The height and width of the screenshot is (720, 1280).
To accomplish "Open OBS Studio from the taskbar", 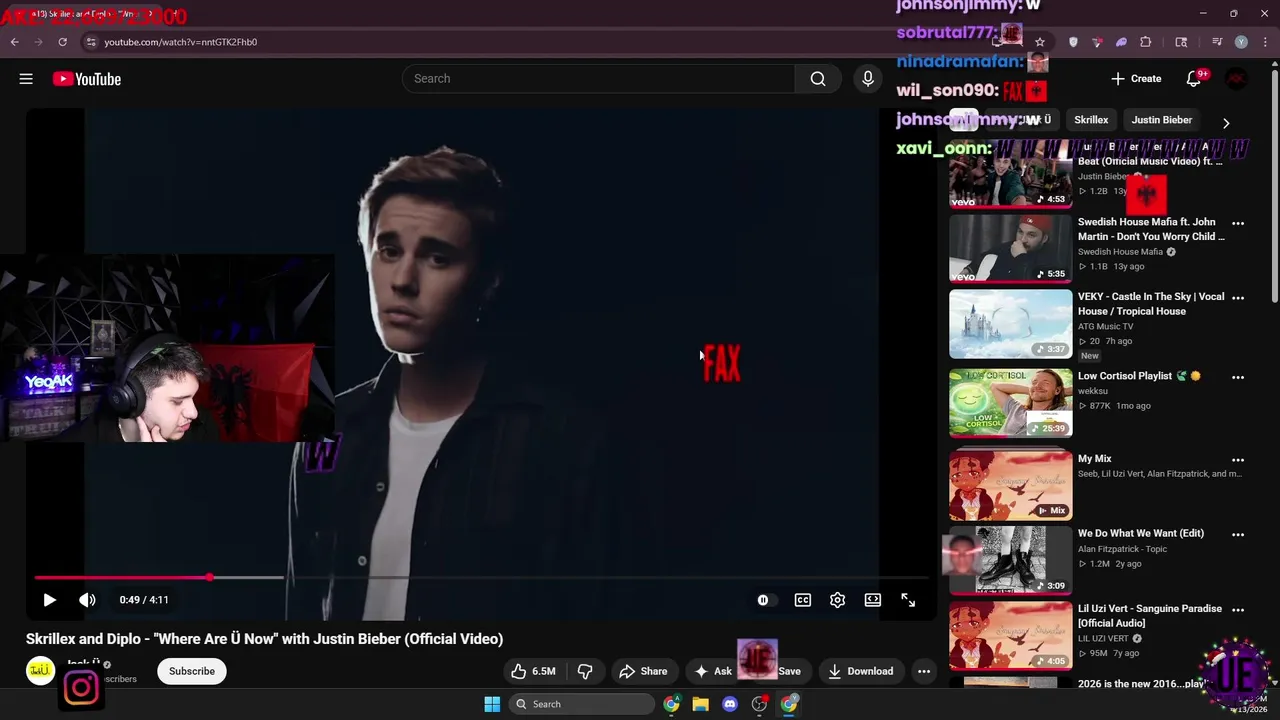I will (760, 704).
